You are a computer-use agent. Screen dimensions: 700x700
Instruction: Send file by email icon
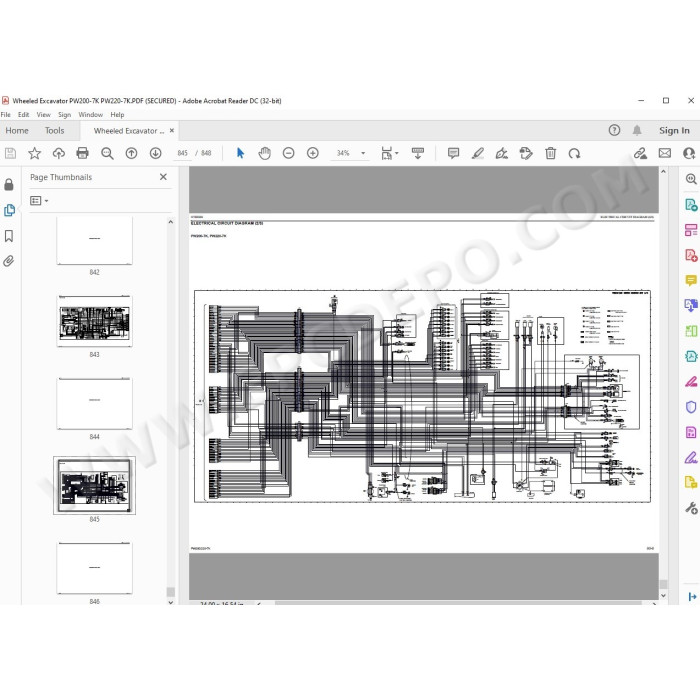pos(665,154)
